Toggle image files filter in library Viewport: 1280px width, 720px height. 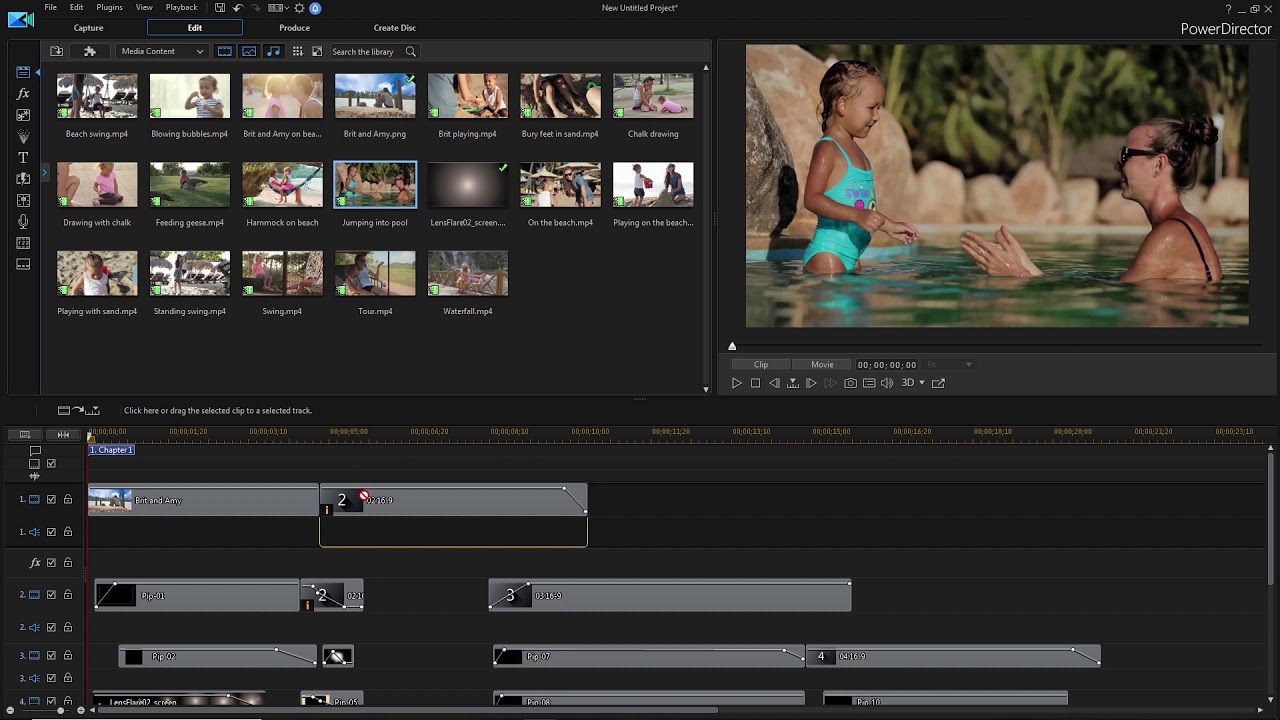click(x=249, y=51)
